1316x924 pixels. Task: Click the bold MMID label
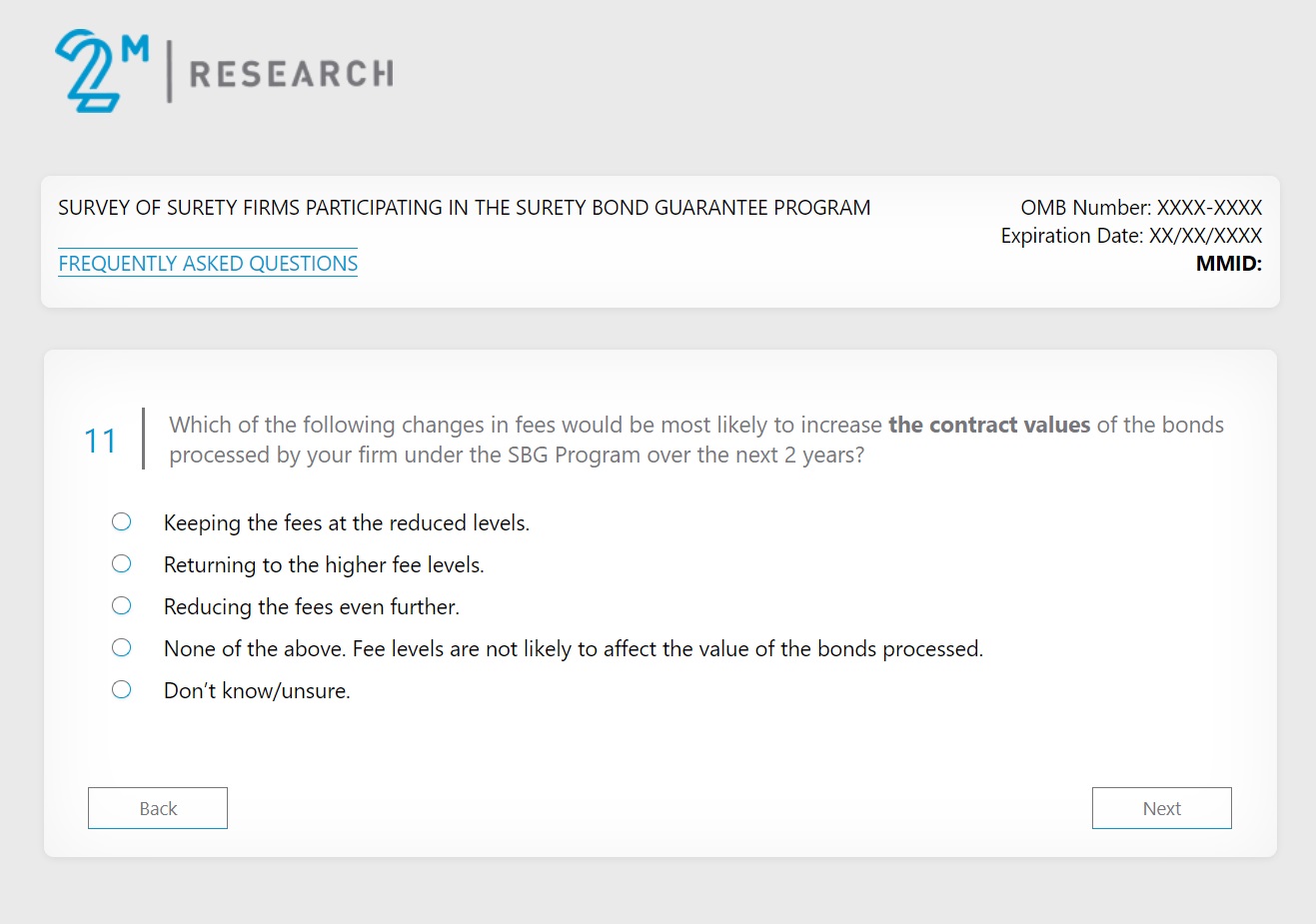click(x=1228, y=264)
